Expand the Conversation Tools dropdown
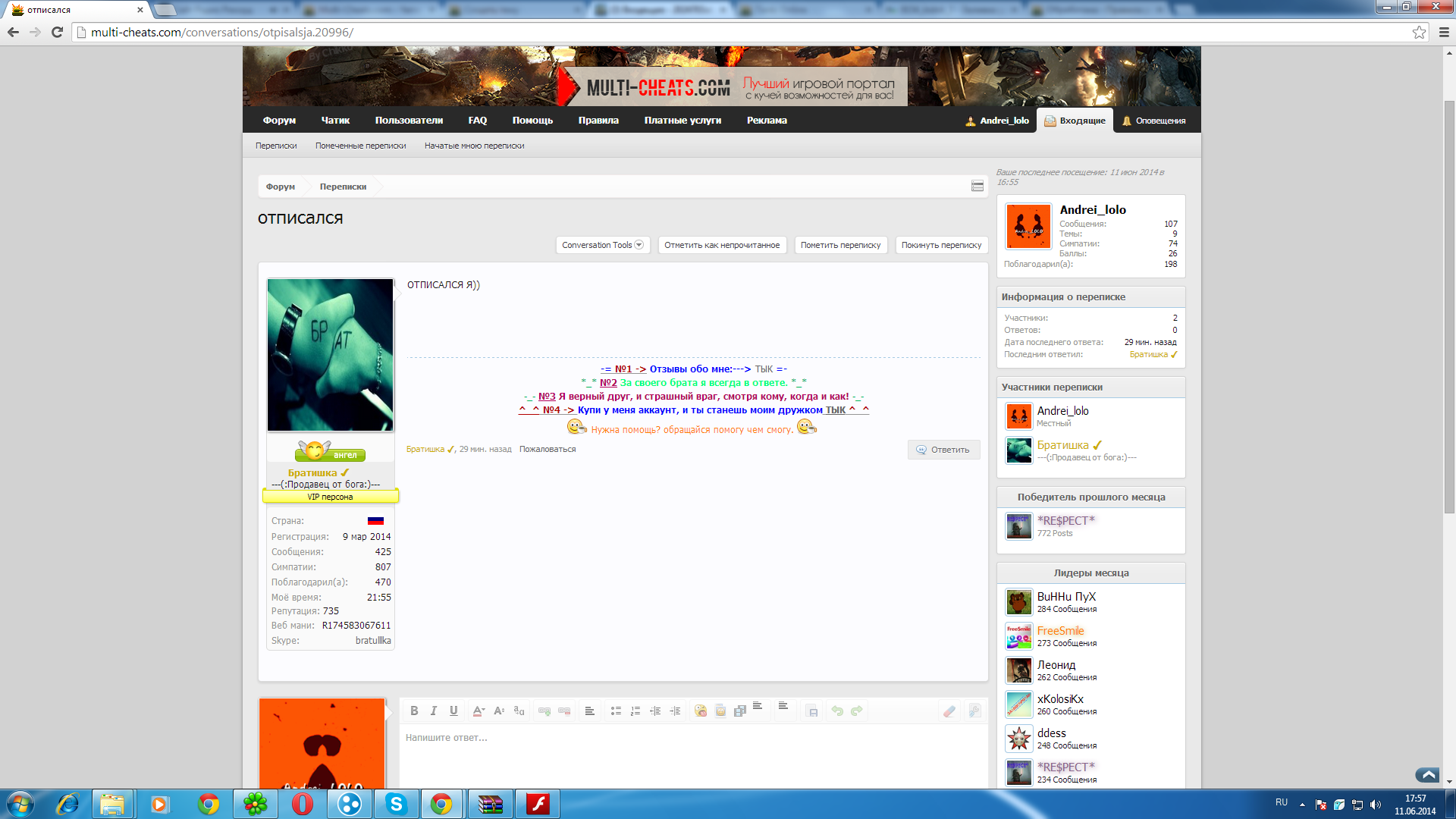The image size is (1456, 819). point(603,245)
